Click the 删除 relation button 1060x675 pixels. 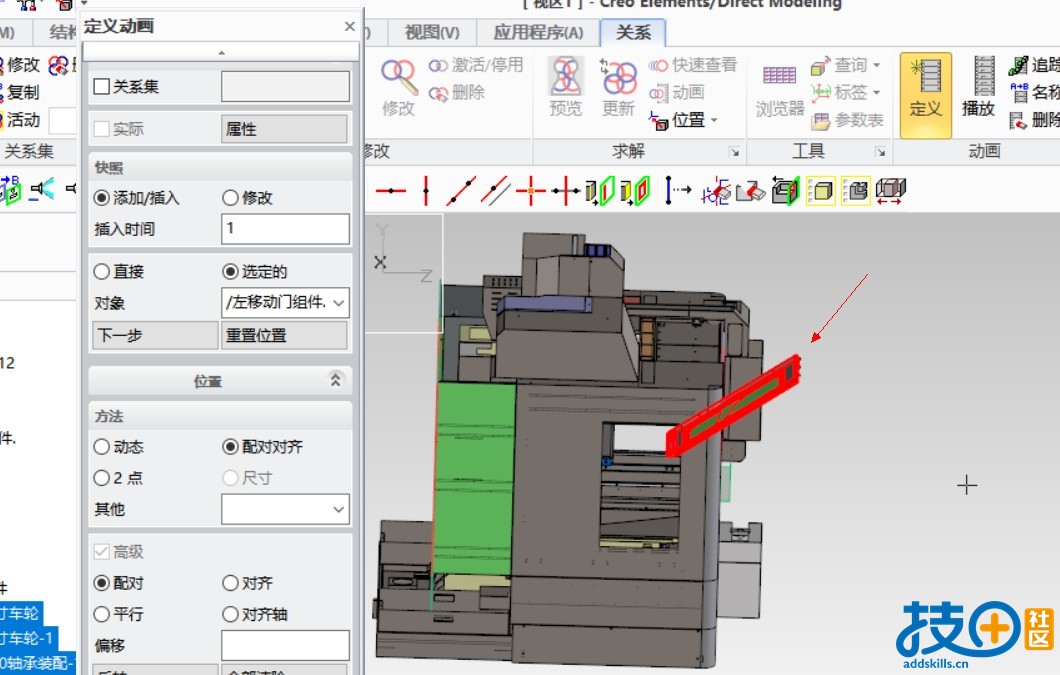coord(457,92)
